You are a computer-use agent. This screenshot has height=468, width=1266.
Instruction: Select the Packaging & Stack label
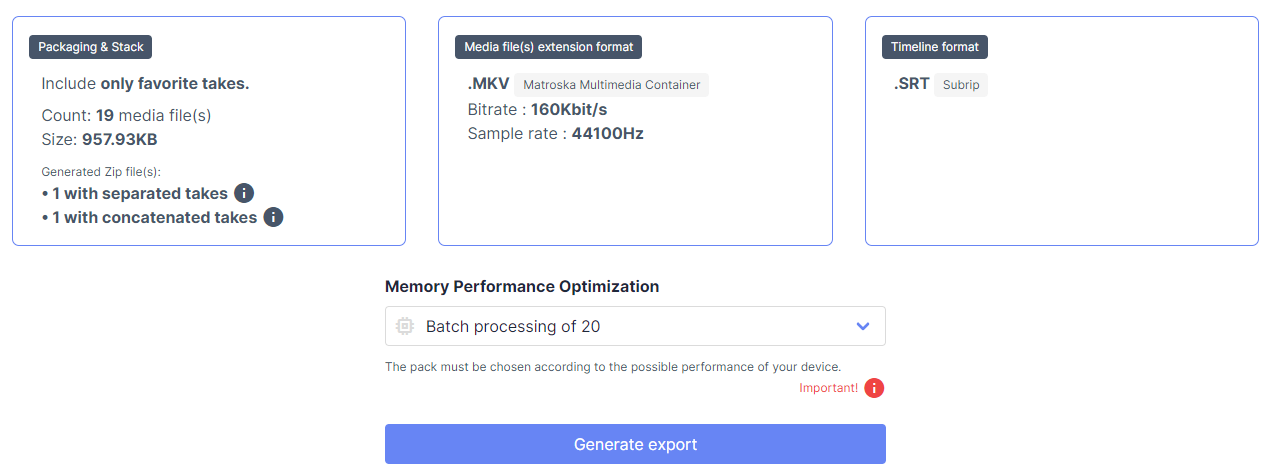(x=91, y=47)
